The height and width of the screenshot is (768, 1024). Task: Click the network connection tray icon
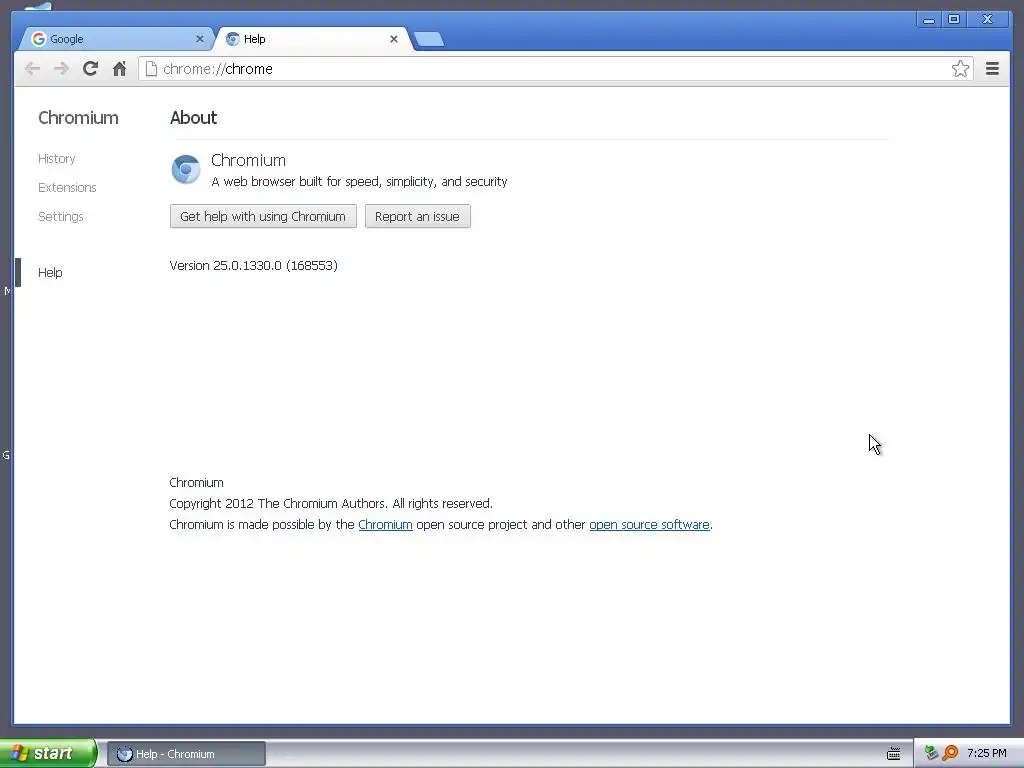(x=931, y=753)
